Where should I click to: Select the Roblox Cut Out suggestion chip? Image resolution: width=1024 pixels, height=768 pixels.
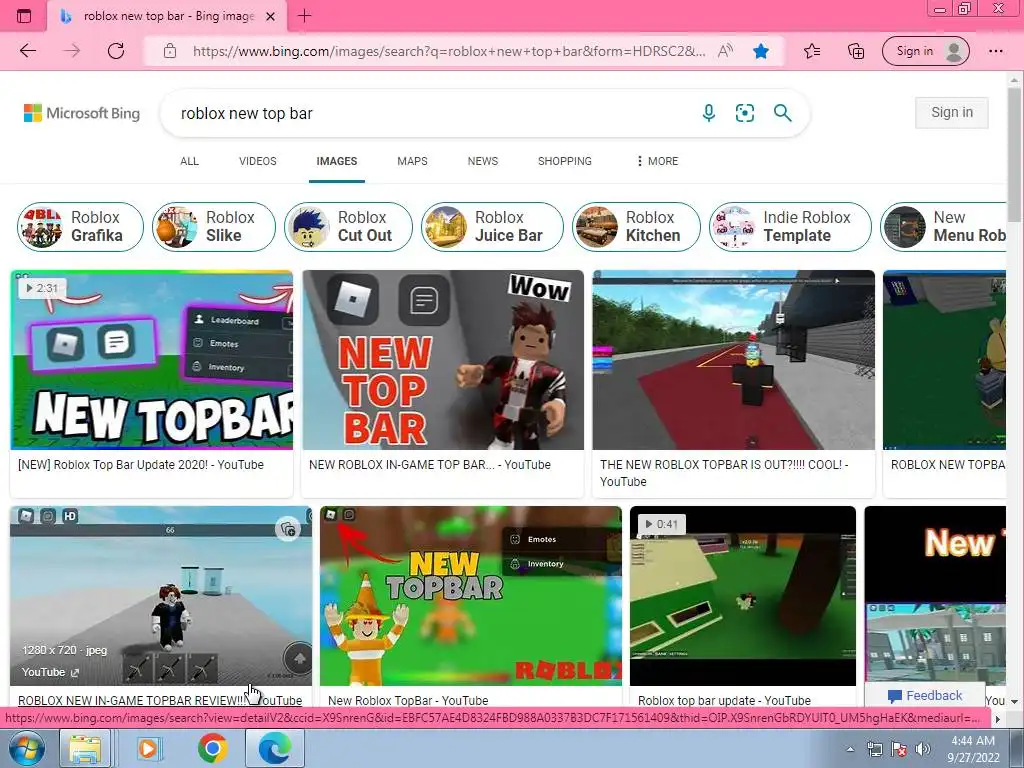(348, 227)
